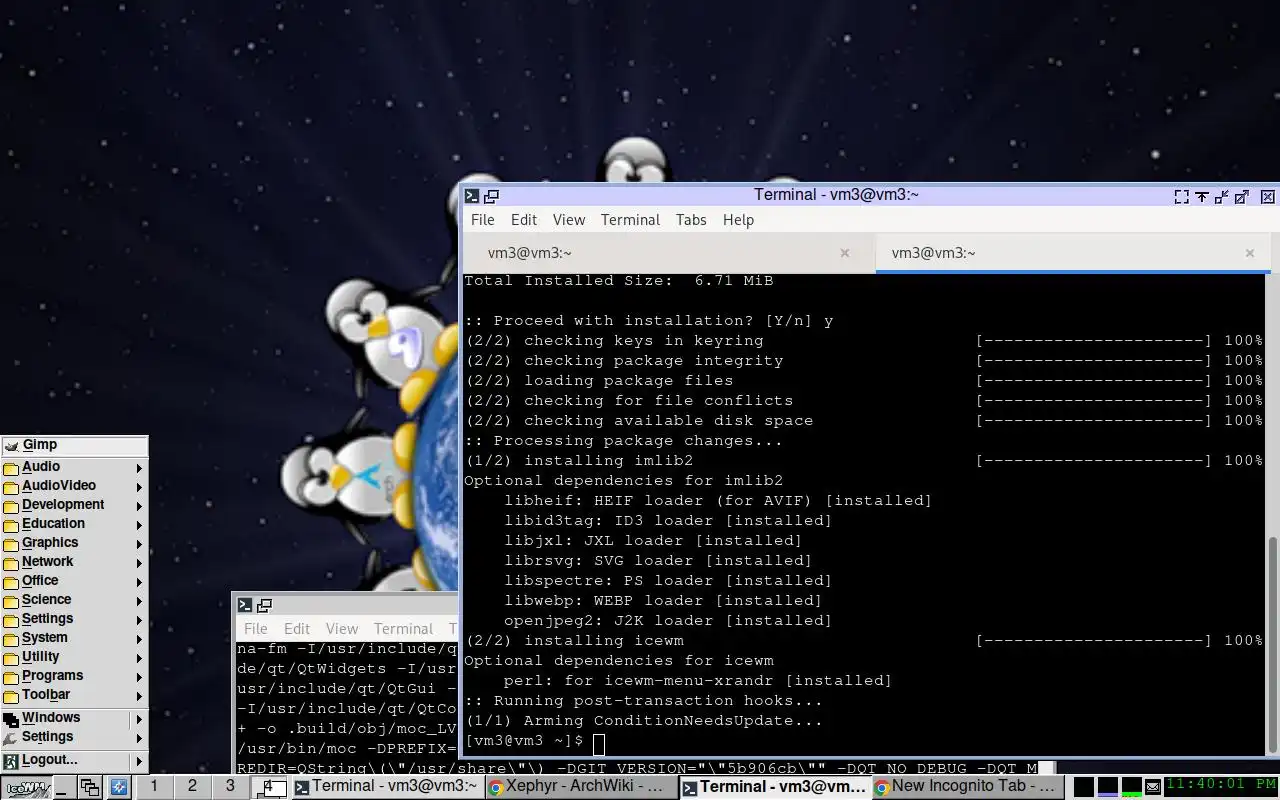Close the first vm3@vm3:~ tab
The height and width of the screenshot is (800, 1280).
tap(844, 253)
